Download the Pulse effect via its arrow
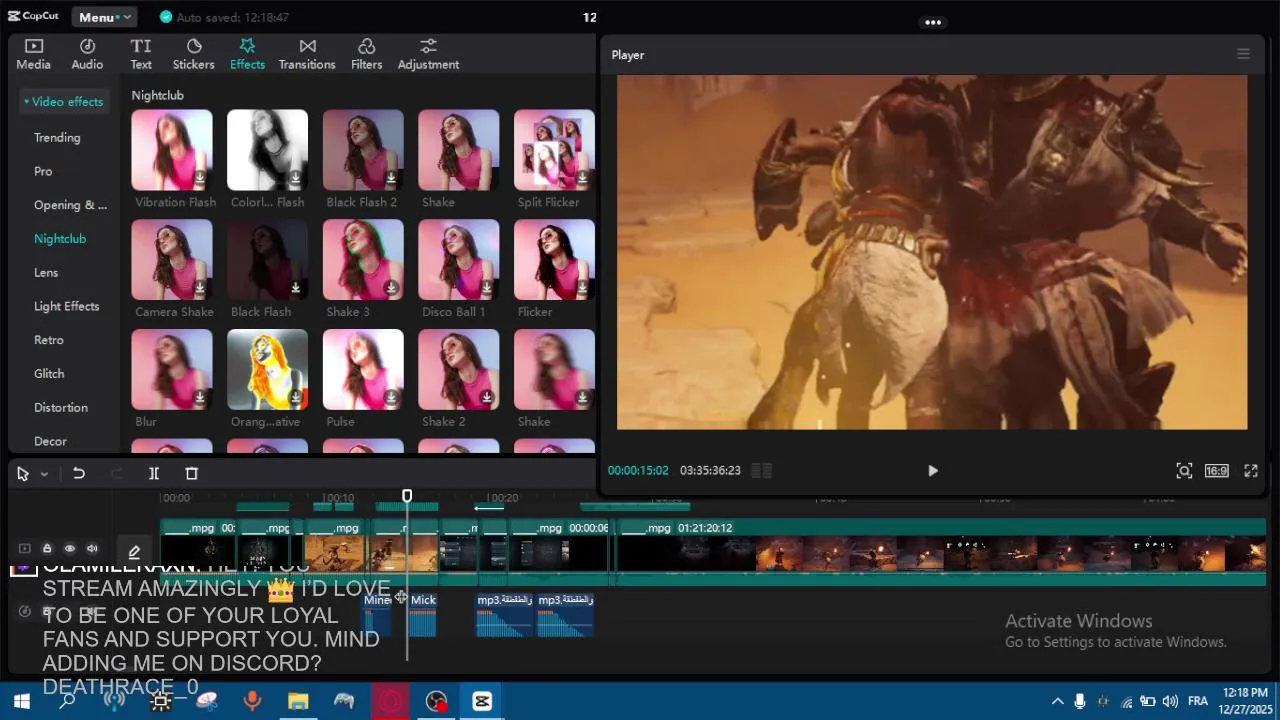Viewport: 1280px width, 720px height. (391, 398)
